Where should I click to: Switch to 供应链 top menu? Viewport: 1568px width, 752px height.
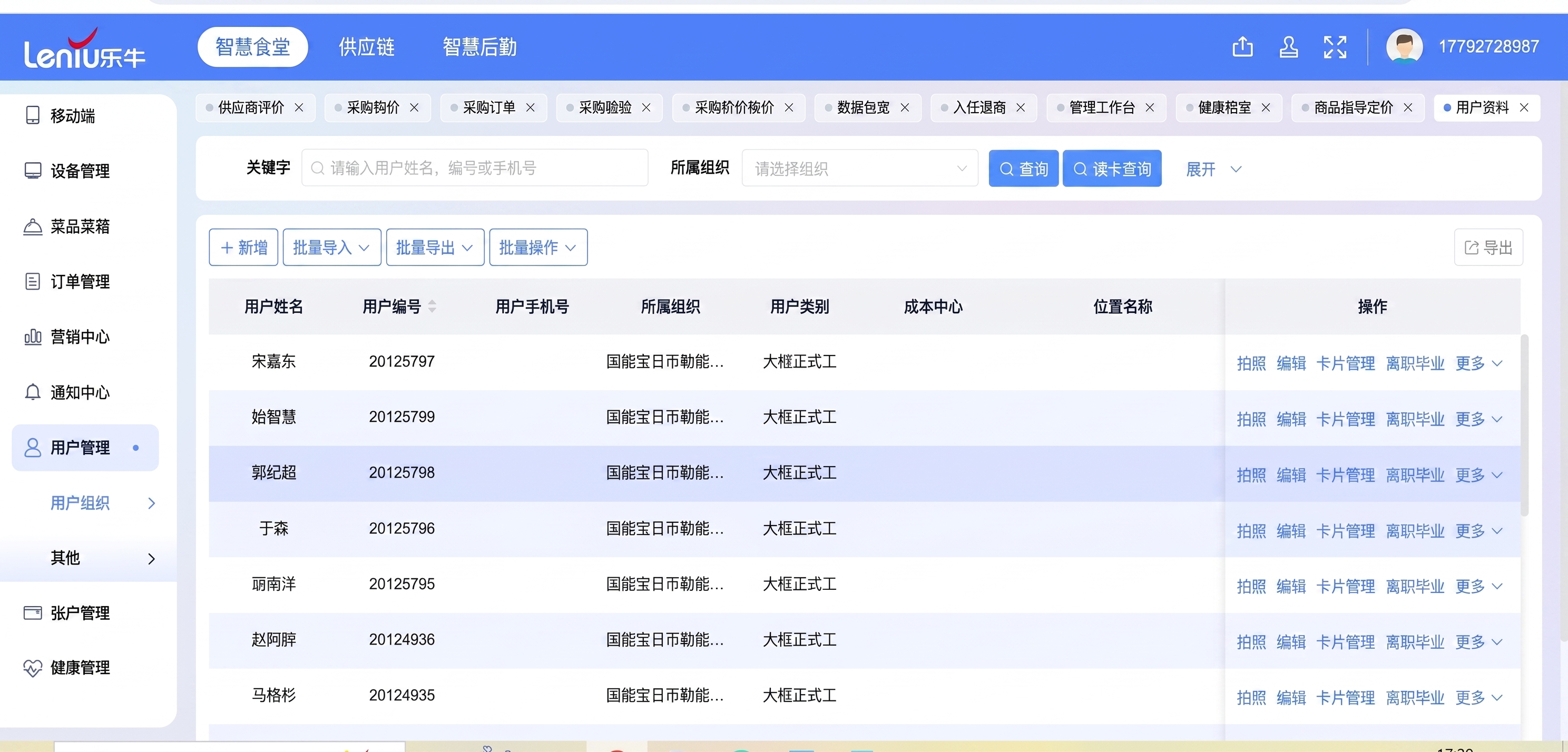point(366,47)
